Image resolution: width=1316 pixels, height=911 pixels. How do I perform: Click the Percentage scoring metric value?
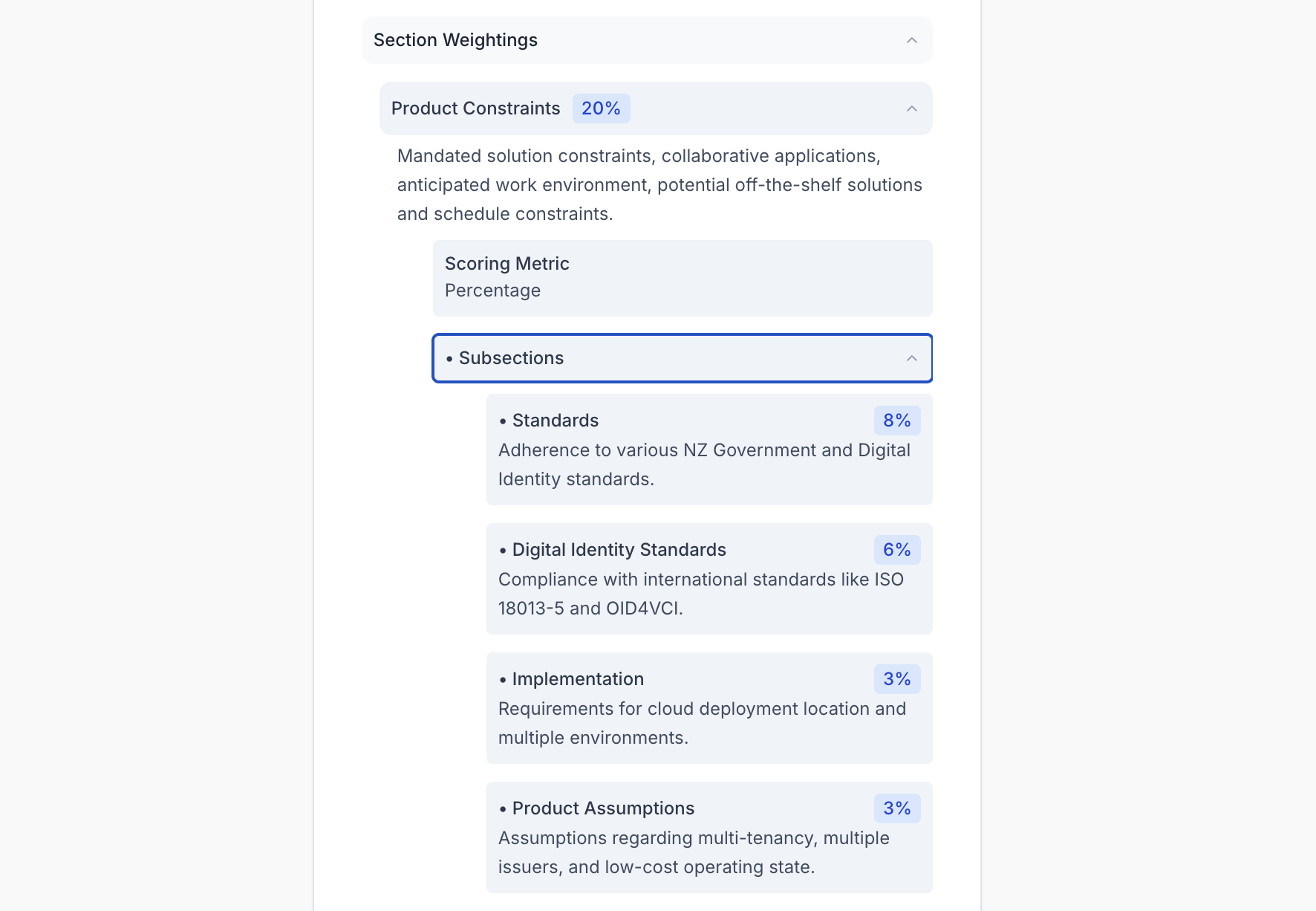tap(492, 291)
